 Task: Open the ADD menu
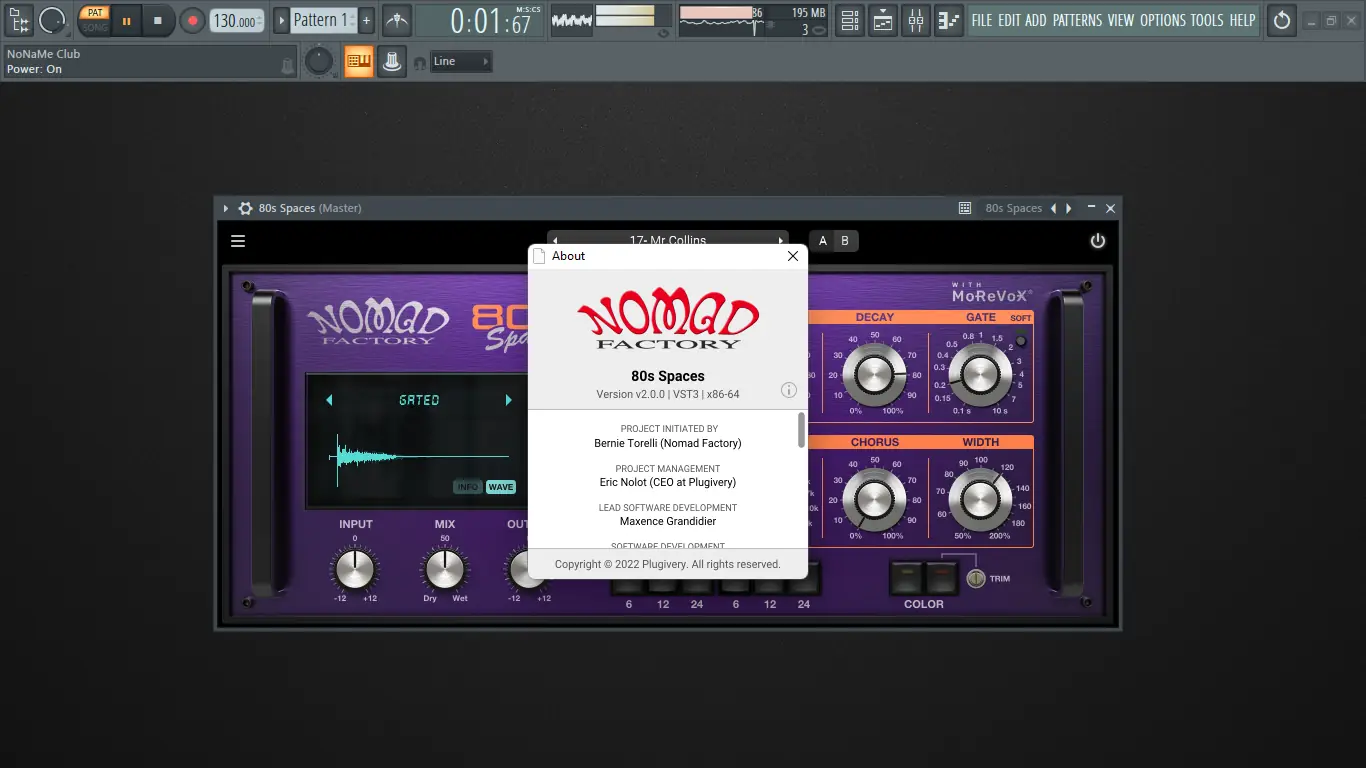coord(1036,20)
